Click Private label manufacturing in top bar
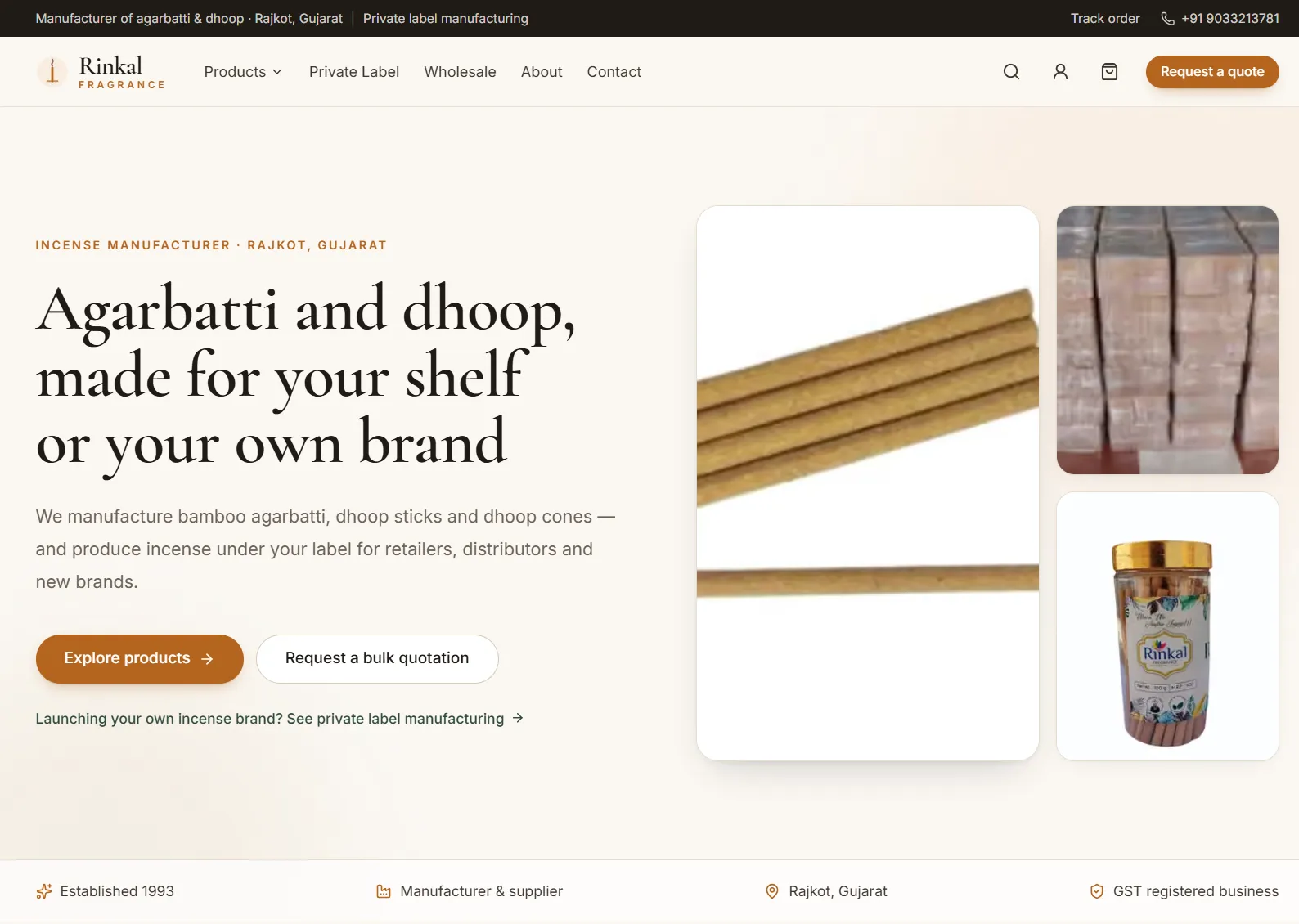Image resolution: width=1299 pixels, height=924 pixels. coord(446,19)
